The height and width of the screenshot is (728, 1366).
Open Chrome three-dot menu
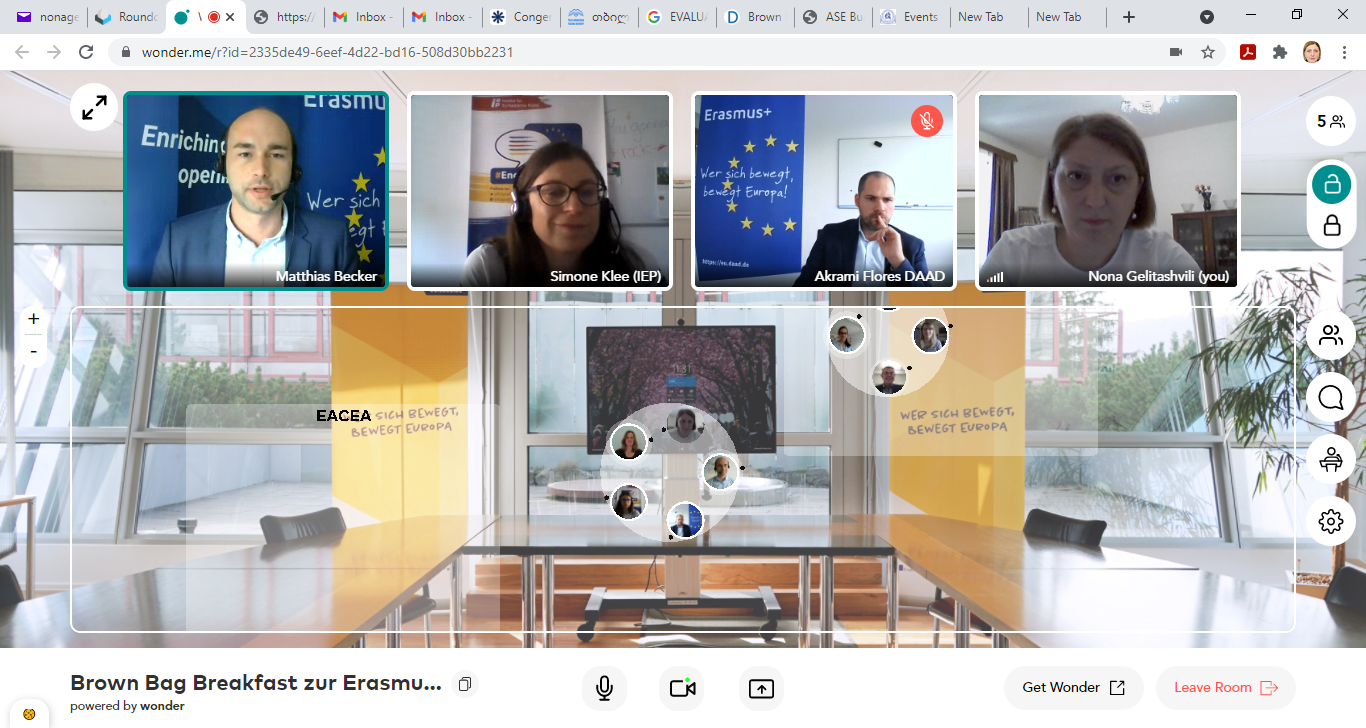(x=1345, y=52)
